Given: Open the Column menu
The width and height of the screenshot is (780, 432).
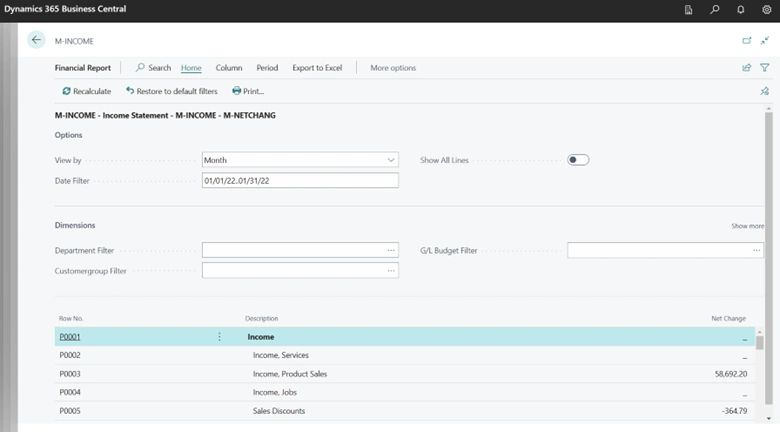Looking at the screenshot, I should coord(229,68).
